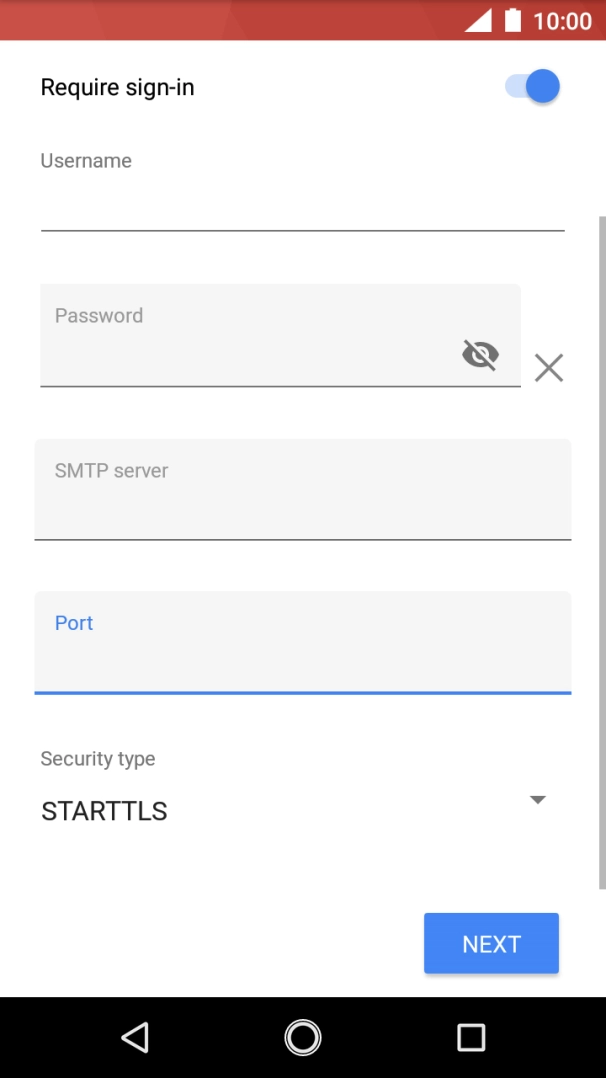Tap the Back navigation arrow
606x1078 pixels.
(x=135, y=1037)
